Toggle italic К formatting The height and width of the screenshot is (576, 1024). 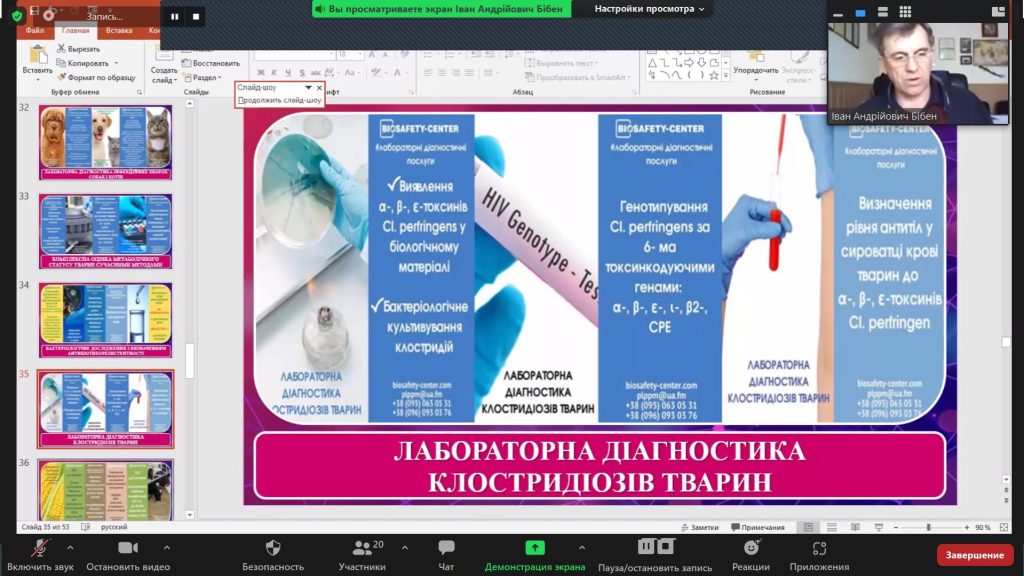point(274,73)
